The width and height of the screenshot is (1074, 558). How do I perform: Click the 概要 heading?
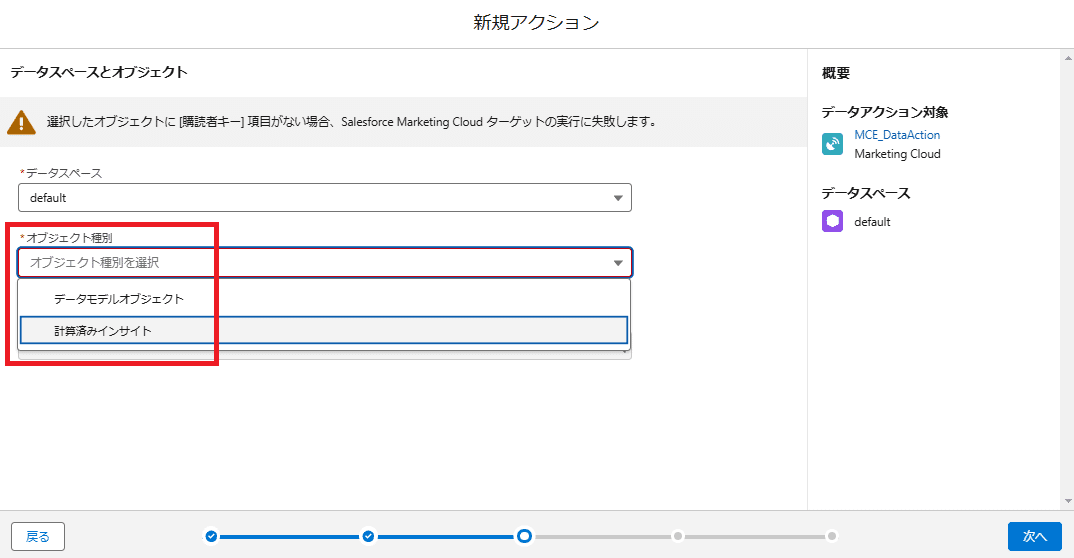pyautogui.click(x=836, y=73)
